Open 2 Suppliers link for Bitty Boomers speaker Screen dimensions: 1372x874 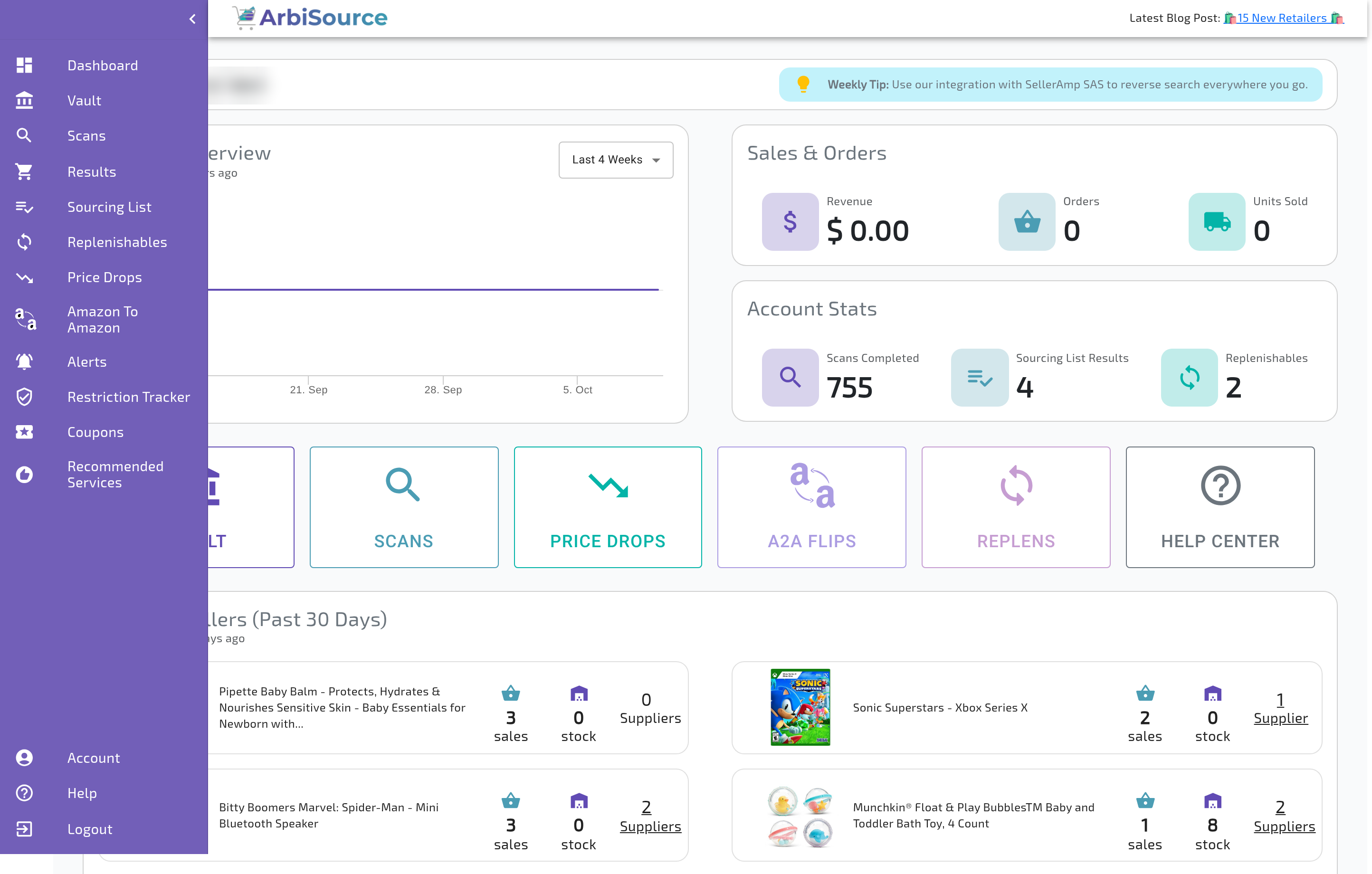pos(650,817)
